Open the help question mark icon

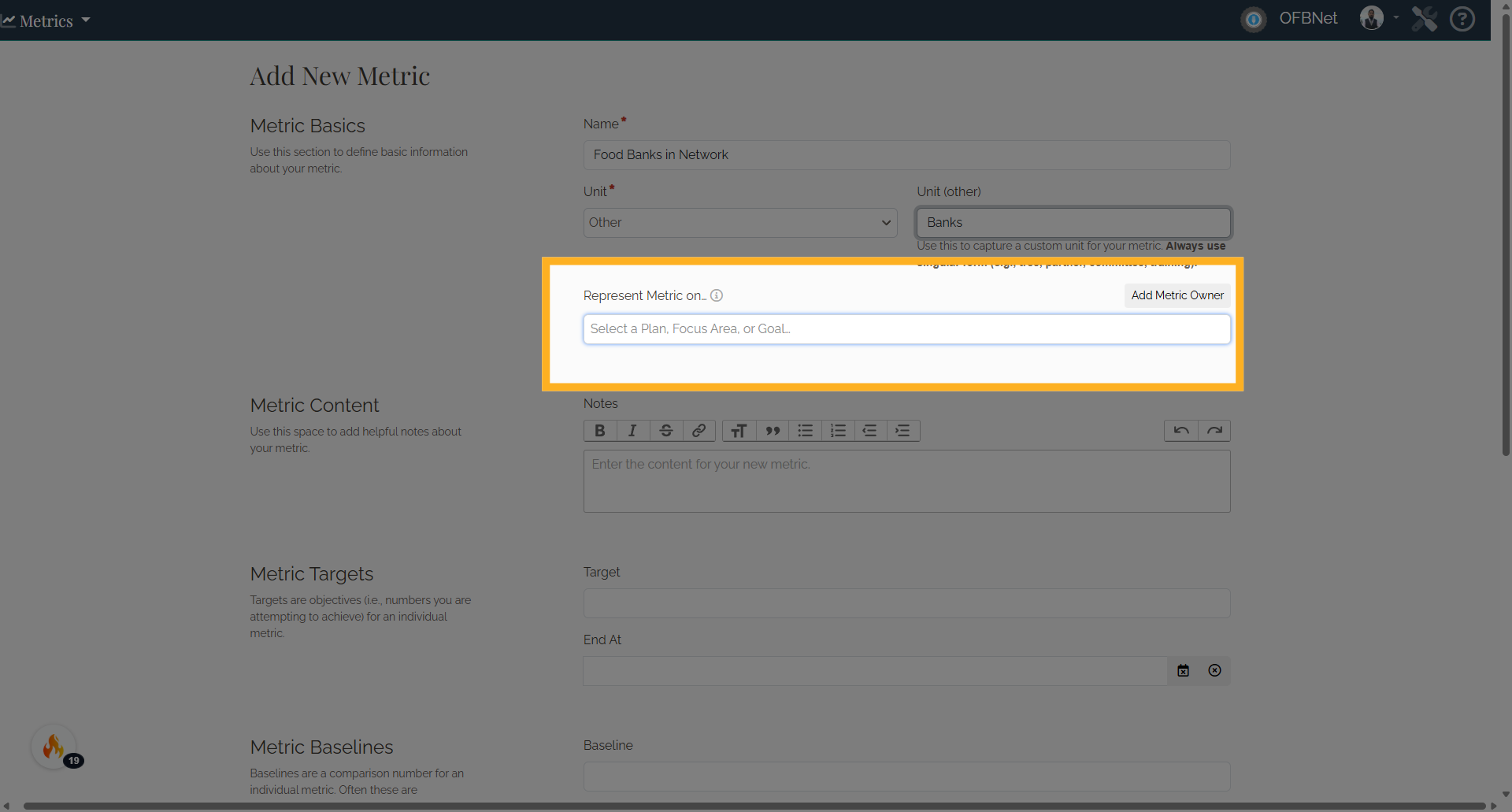coord(1462,19)
